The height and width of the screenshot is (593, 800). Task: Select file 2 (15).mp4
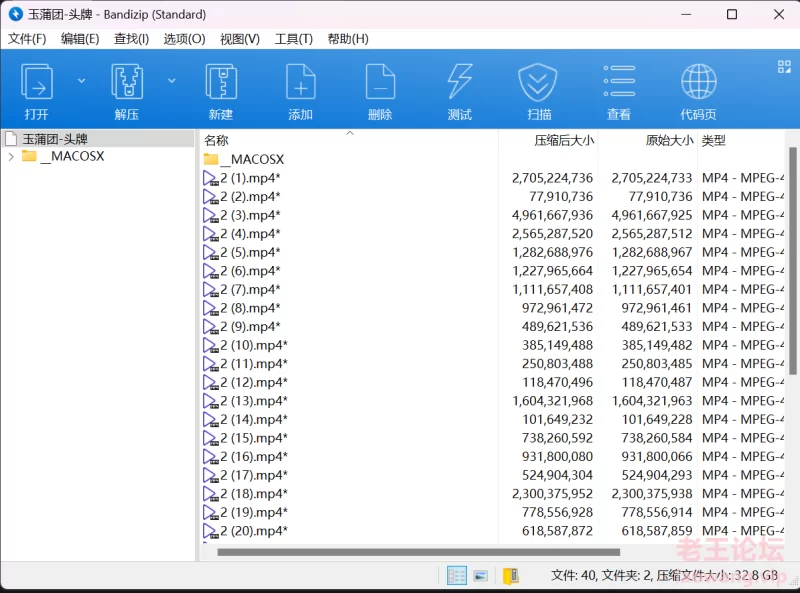tap(254, 438)
